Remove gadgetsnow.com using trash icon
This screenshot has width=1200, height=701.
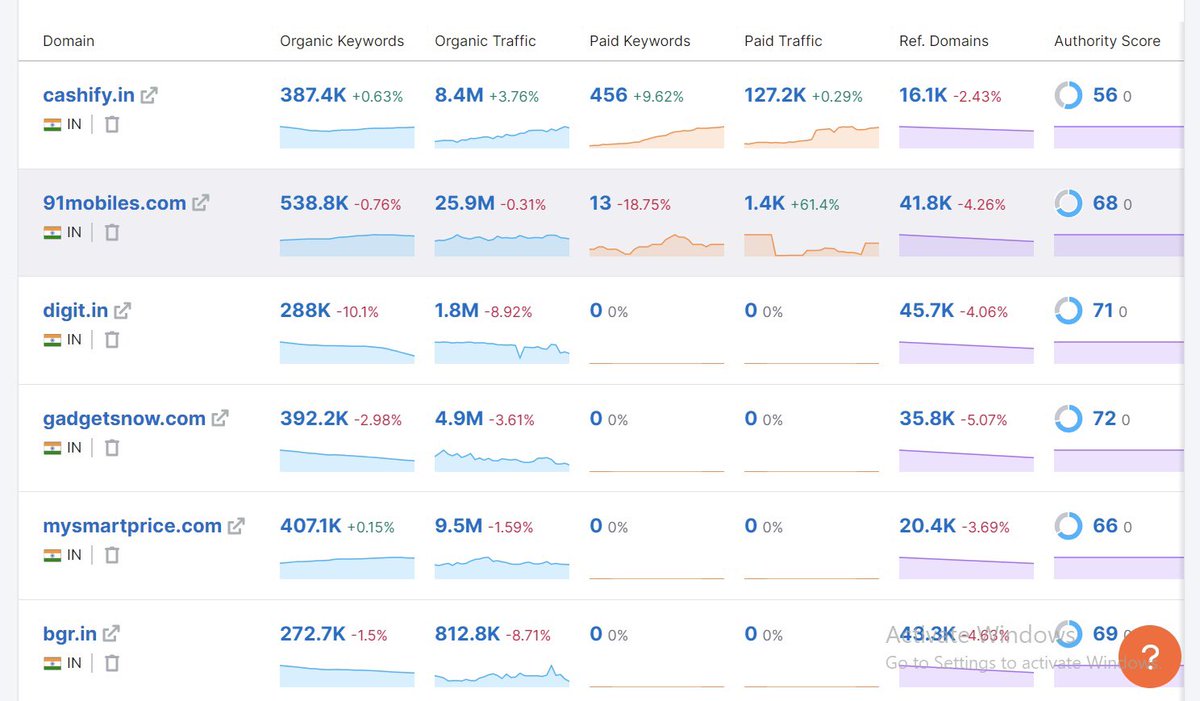[112, 448]
